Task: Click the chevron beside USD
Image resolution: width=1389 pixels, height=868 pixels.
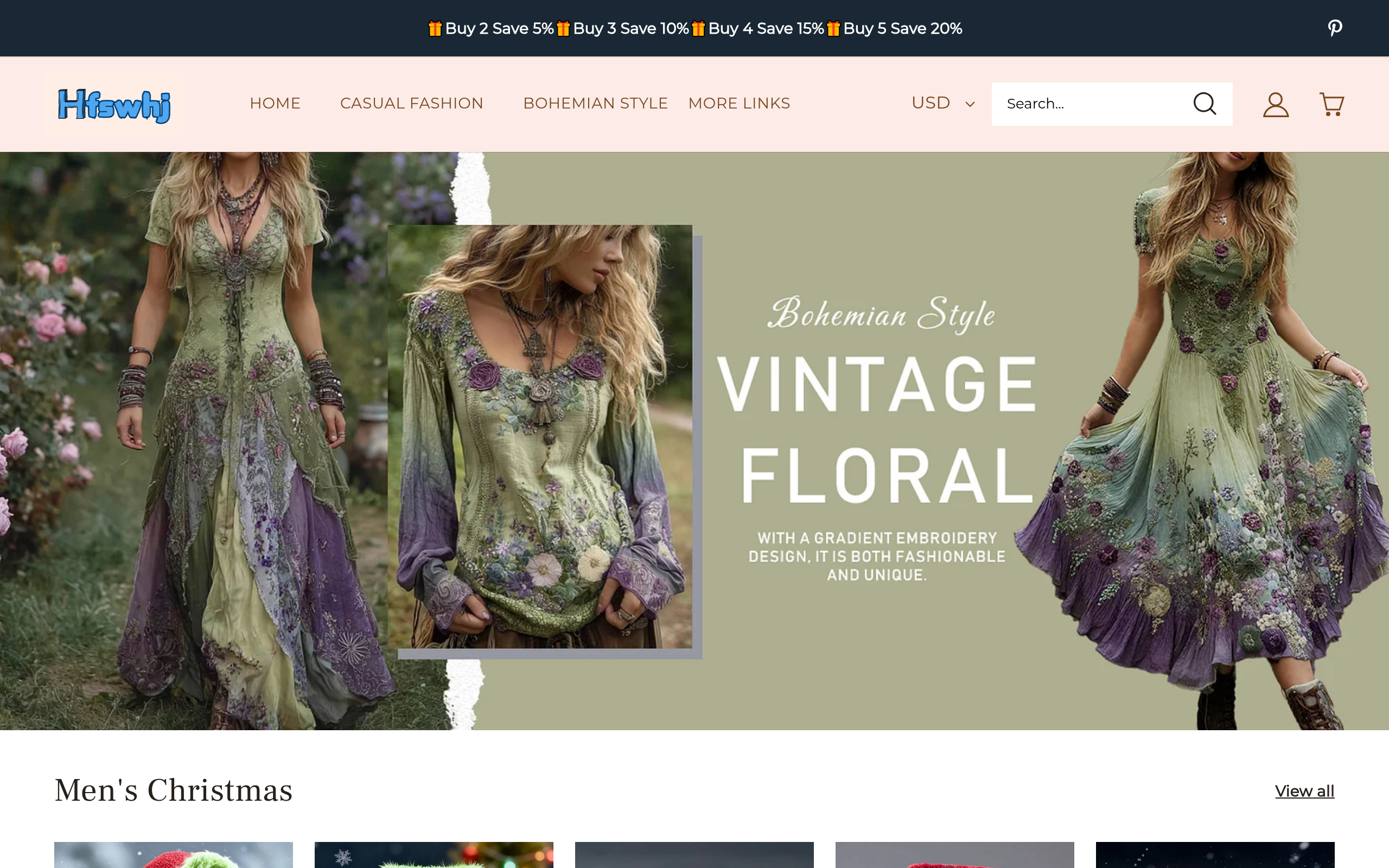Action: pyautogui.click(x=970, y=105)
